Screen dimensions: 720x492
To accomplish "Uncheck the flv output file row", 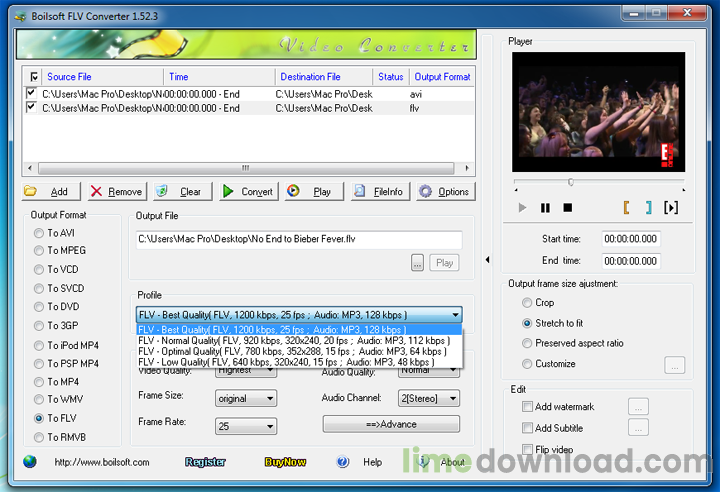I will click(x=31, y=107).
